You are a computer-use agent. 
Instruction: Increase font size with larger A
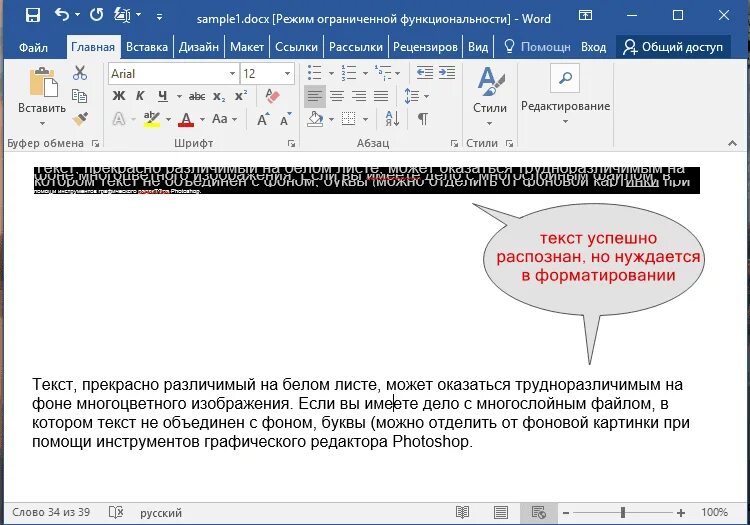[263, 119]
